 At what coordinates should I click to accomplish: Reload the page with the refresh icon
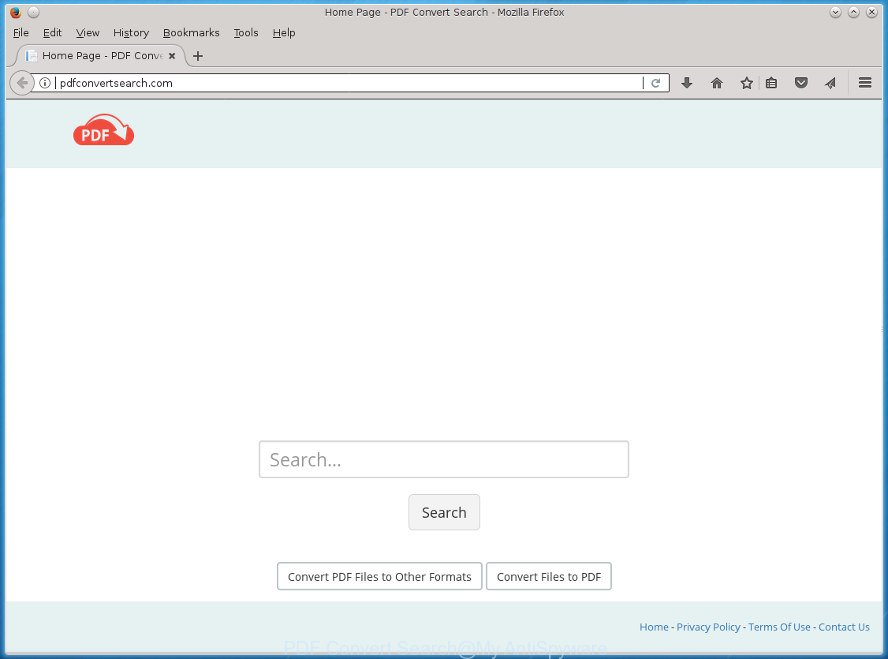656,83
